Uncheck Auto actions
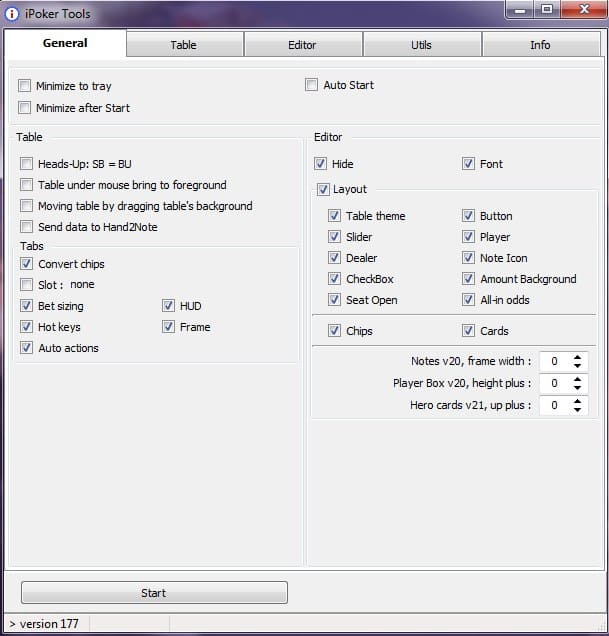Viewport: 609px width, 636px height. click(x=26, y=348)
